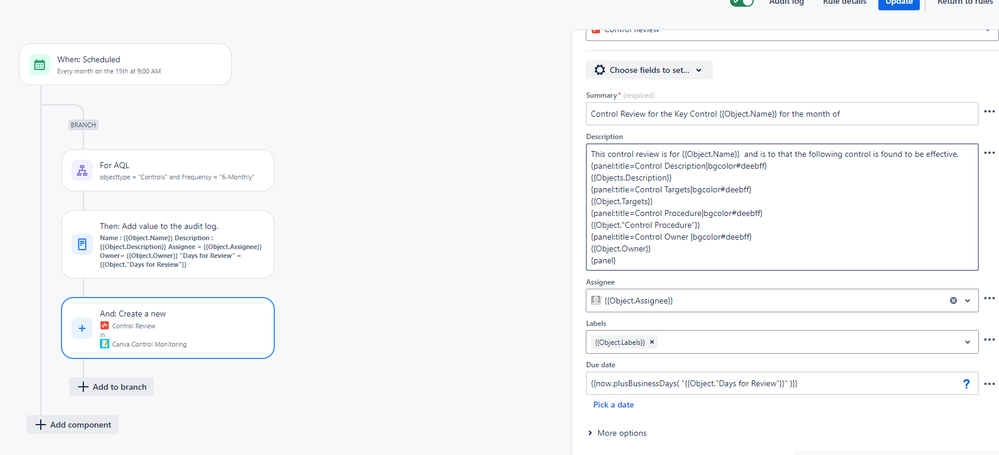Click the Scheduled trigger calendar icon
The height and width of the screenshot is (455, 999).
[40, 64]
